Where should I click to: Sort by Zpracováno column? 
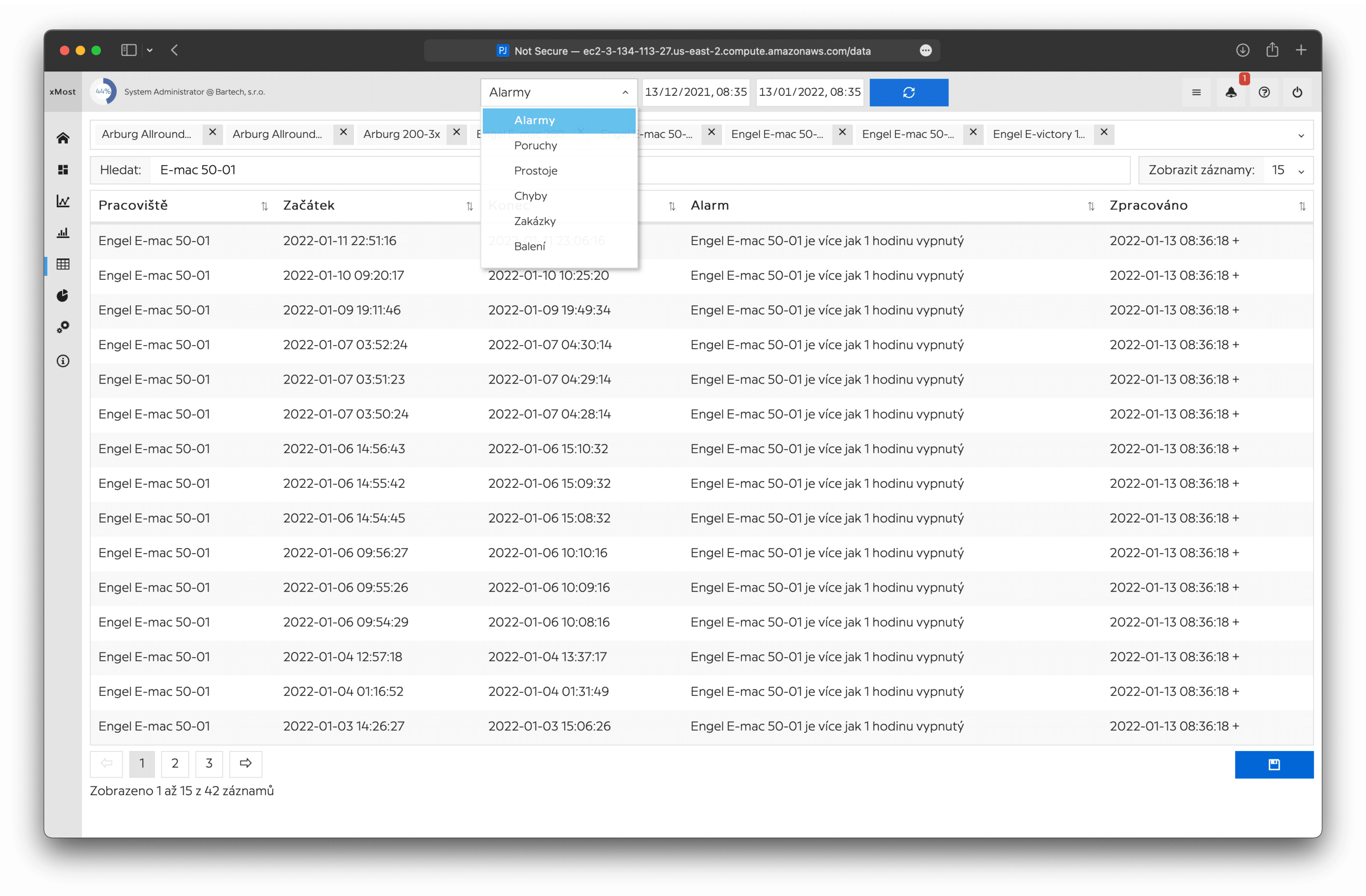pyautogui.click(x=1302, y=206)
